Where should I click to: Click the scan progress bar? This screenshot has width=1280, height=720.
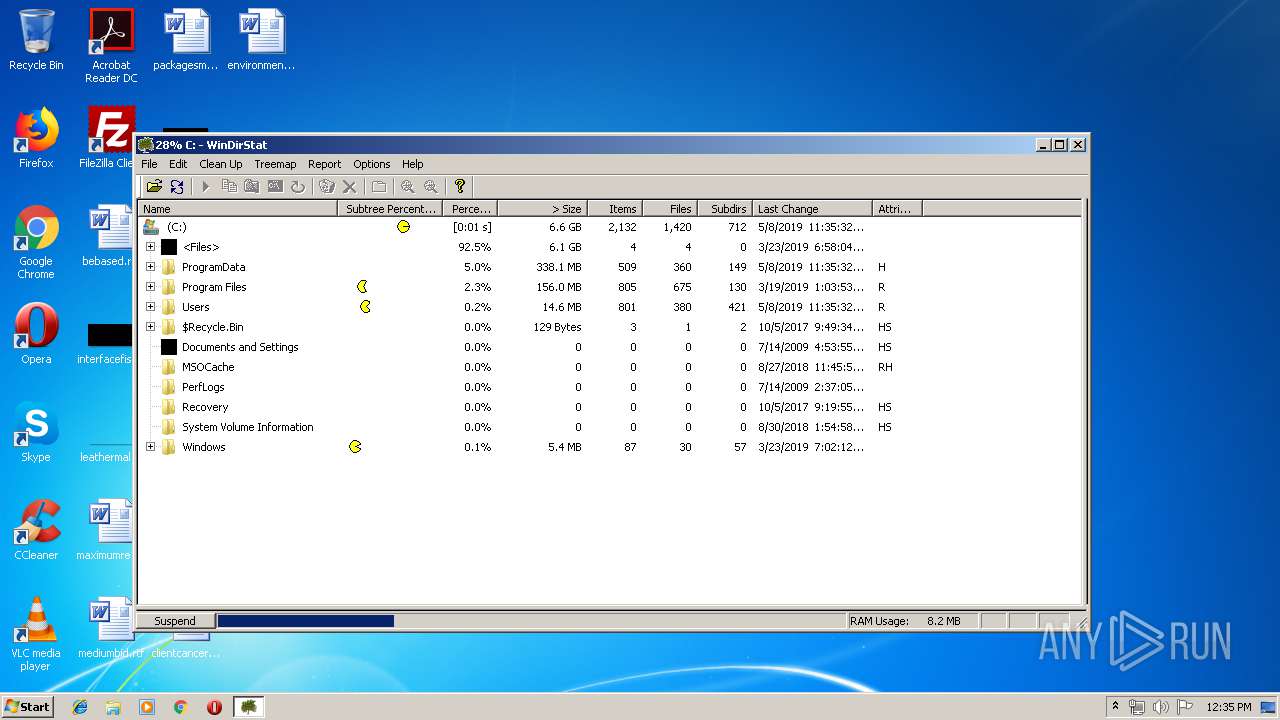[x=530, y=621]
